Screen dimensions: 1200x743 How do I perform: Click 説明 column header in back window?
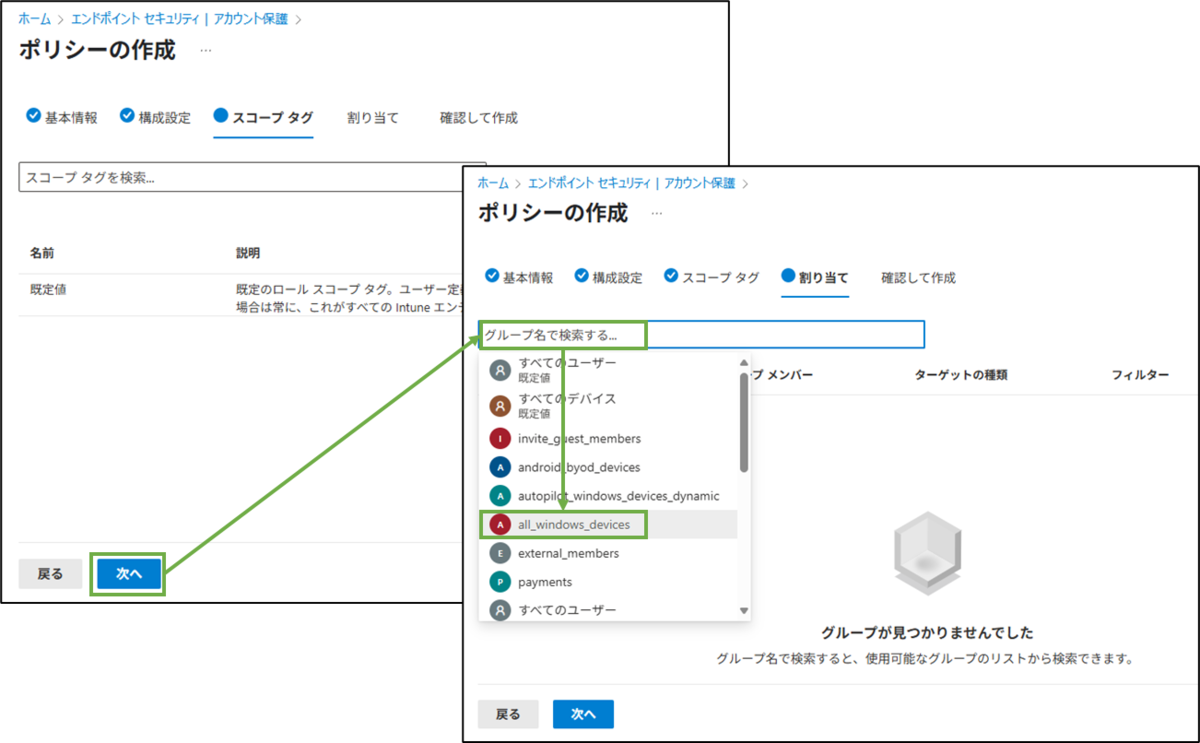point(248,253)
